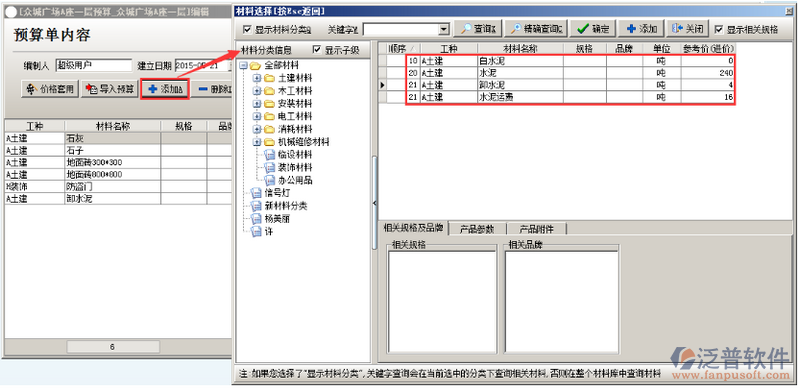Click the 编制人 input field
Viewport: 800px width, 391px height.
[94, 65]
